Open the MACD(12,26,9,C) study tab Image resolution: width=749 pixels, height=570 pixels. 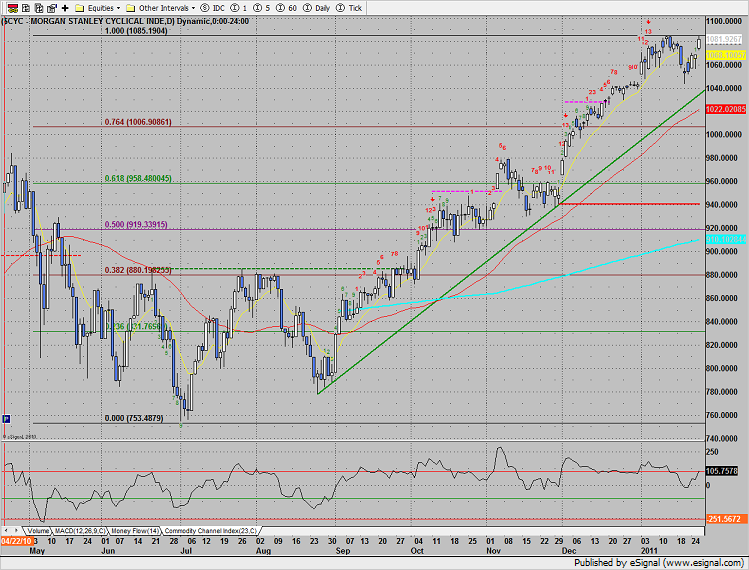80,531
